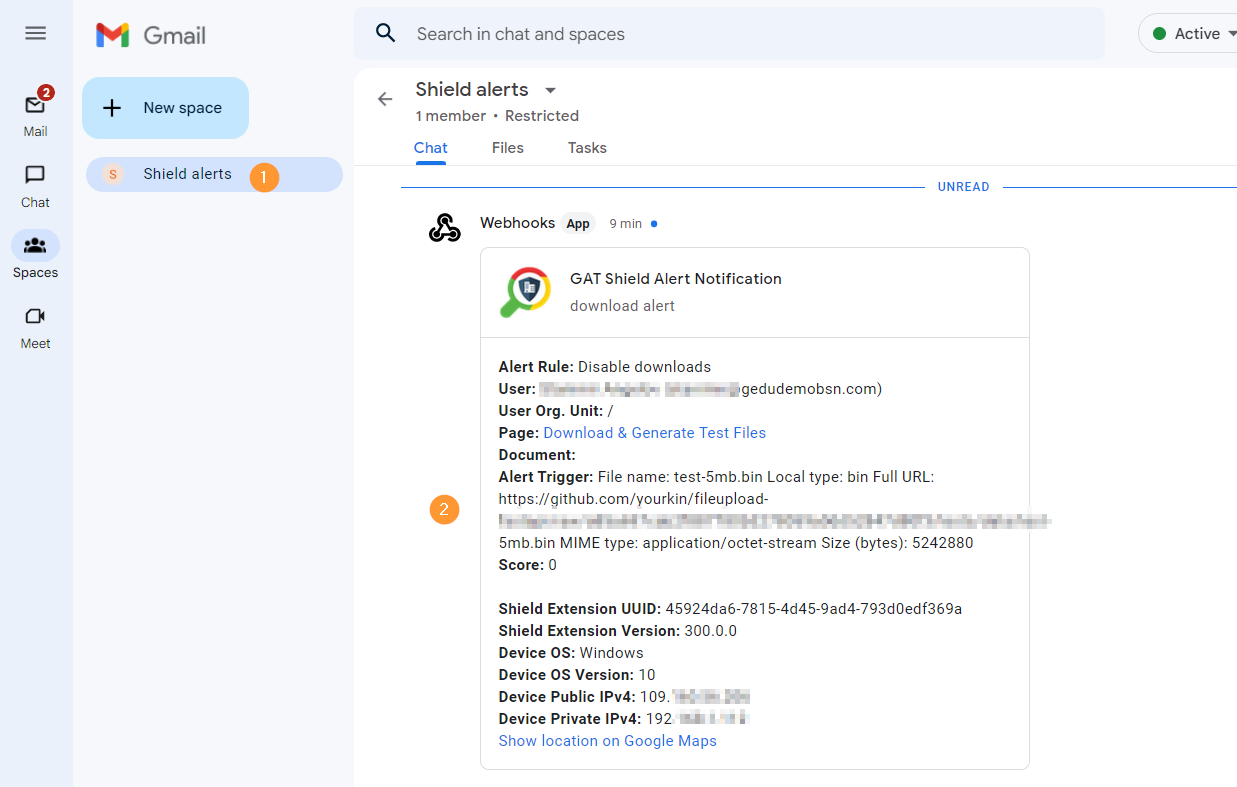Click the GAT Shield Alert Notification title

(676, 279)
